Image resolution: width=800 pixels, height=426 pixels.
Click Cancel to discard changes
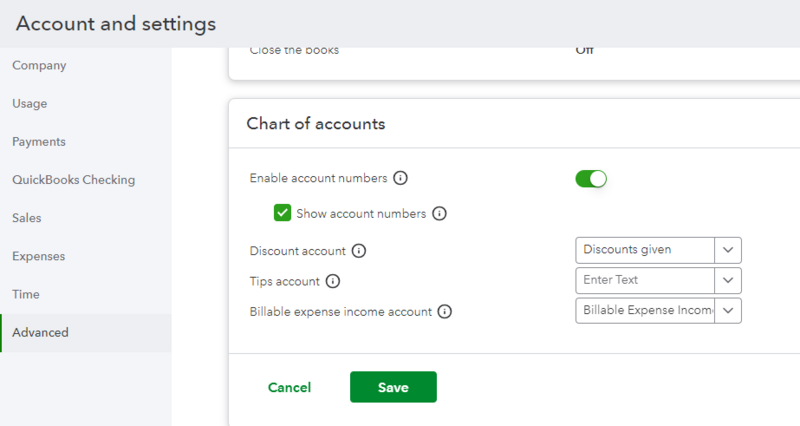coord(289,387)
